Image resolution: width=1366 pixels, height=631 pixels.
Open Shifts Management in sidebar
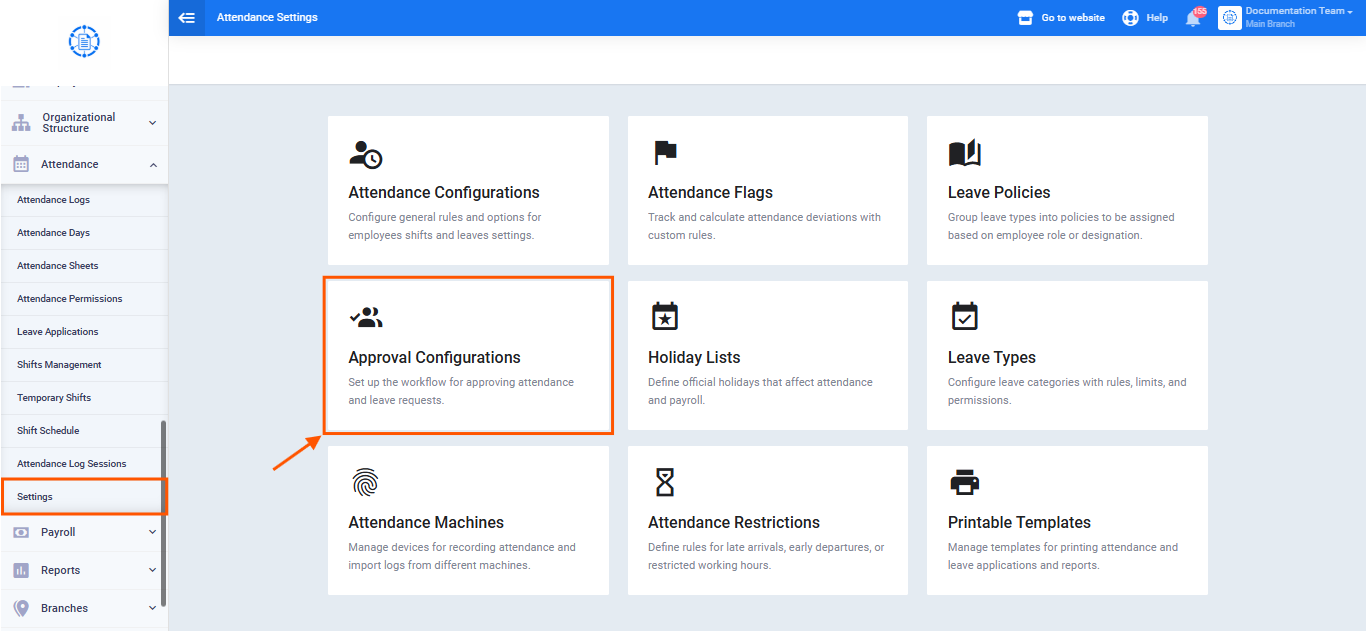pos(84,365)
